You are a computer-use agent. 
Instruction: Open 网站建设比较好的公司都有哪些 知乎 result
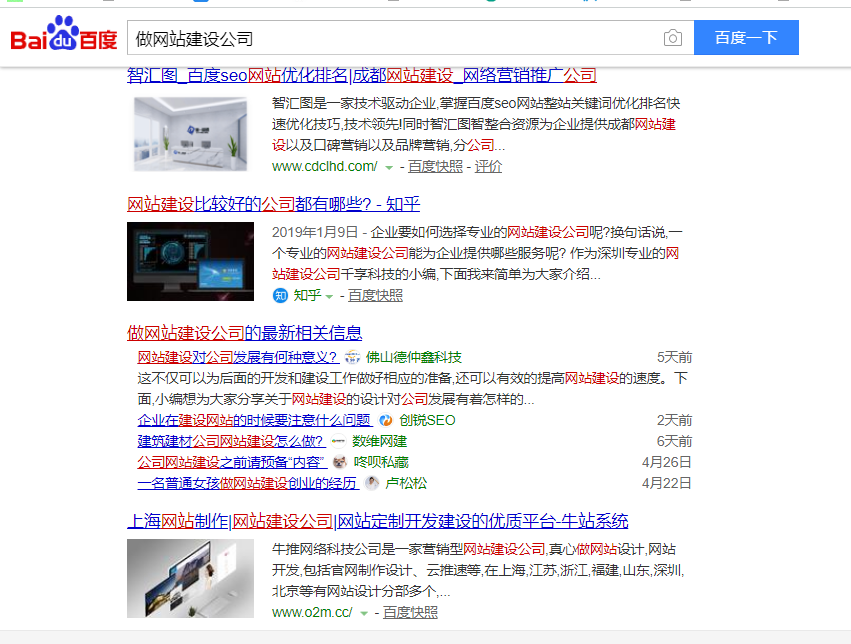point(274,205)
